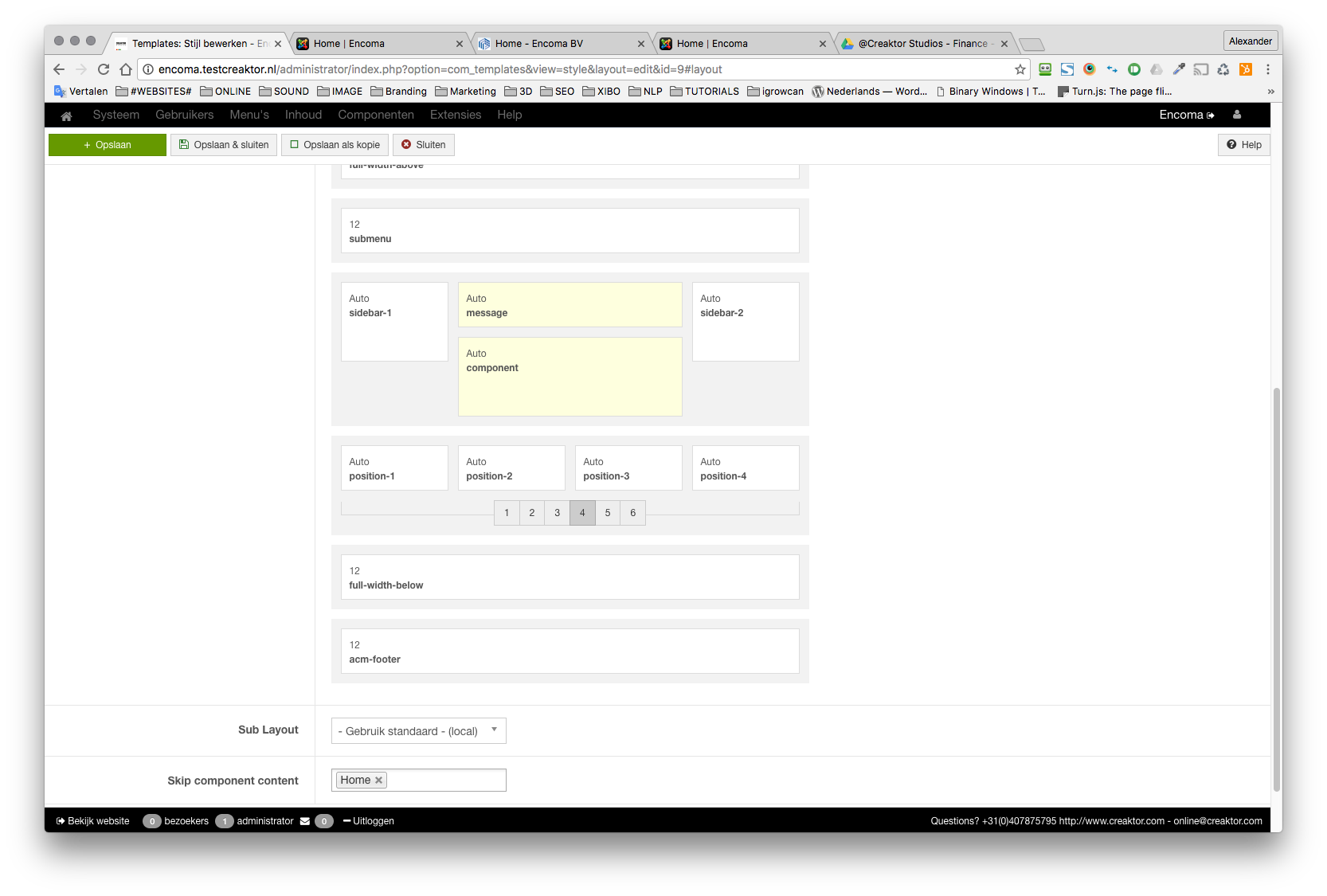The width and height of the screenshot is (1327, 896).
Task: Activate the eyedropper color picker extension
Action: [x=1179, y=69]
